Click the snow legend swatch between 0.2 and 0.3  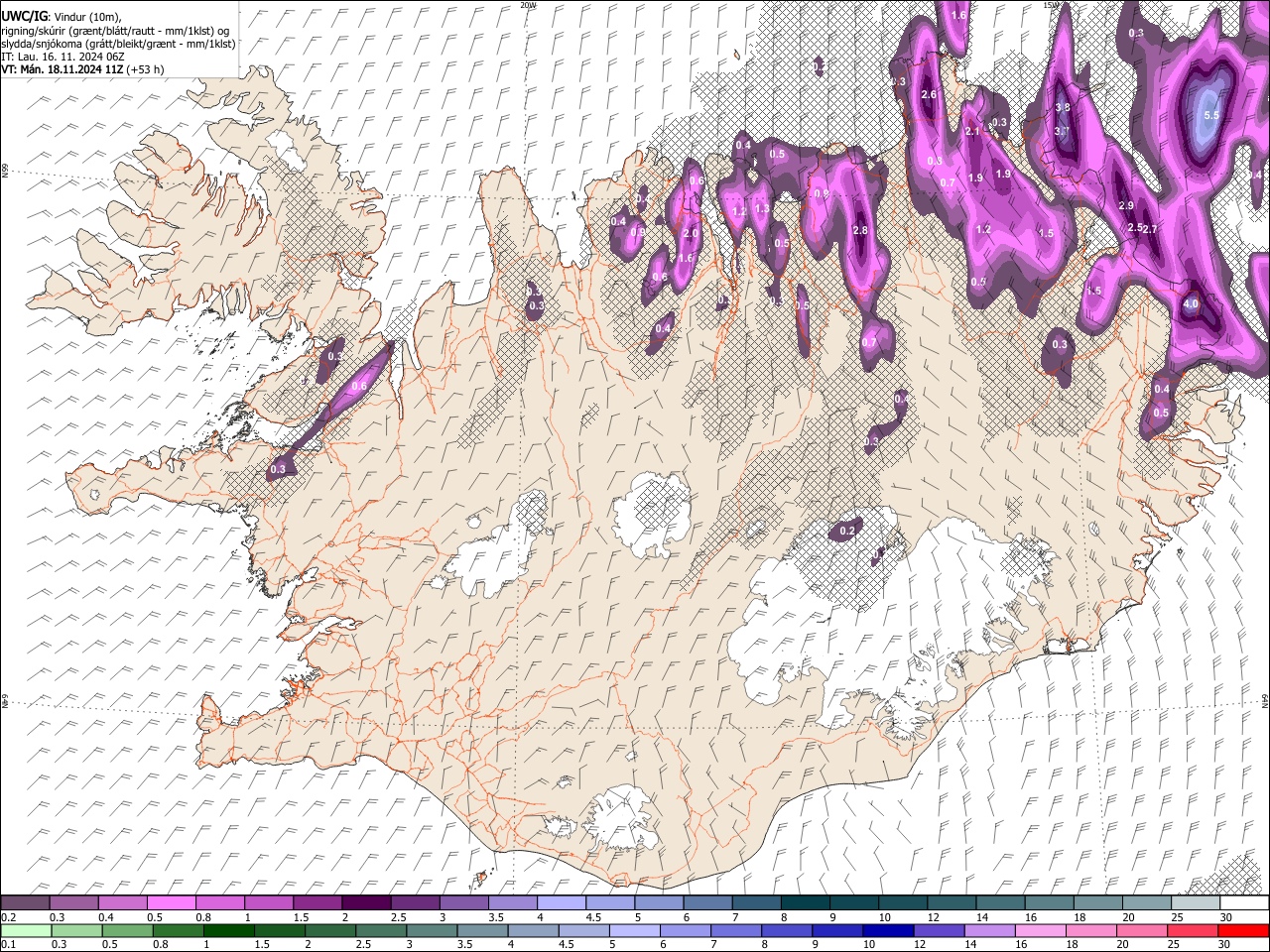pos(25,903)
